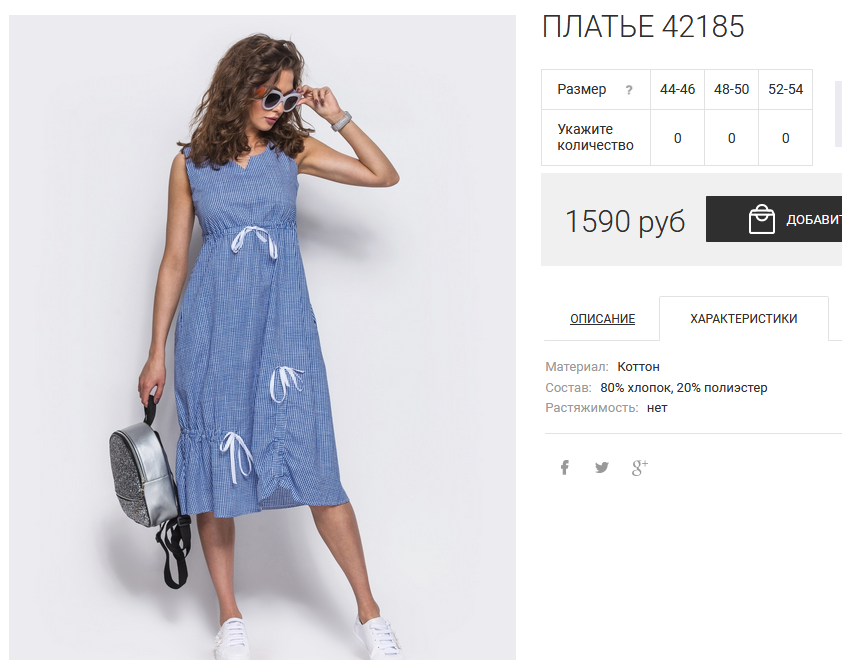Click the Материал Коттон characteristic value

tap(638, 367)
